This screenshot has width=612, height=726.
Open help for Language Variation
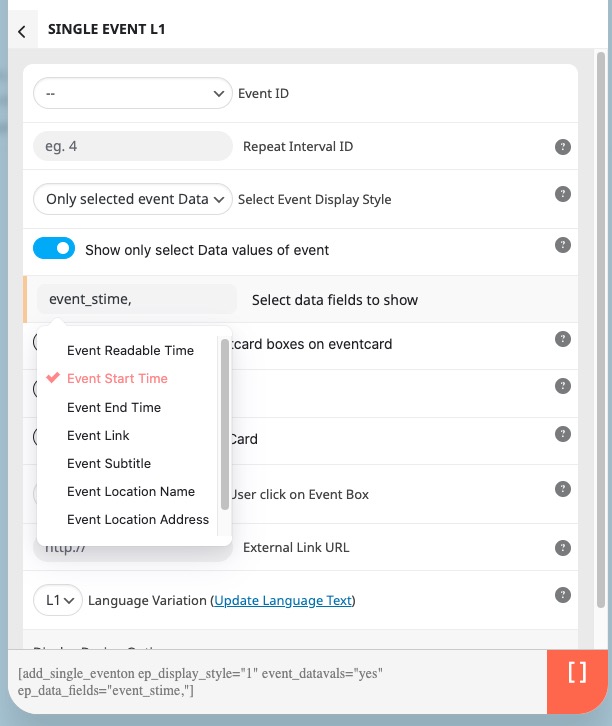pyautogui.click(x=562, y=595)
